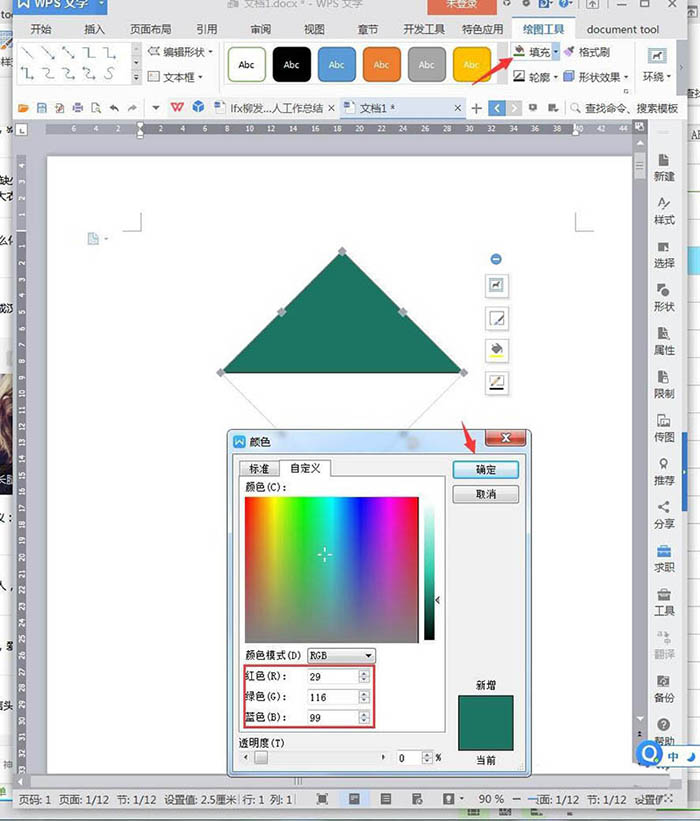This screenshot has width=700, height=821.
Task: Click the 样式 sidebar icon
Action: point(663,211)
